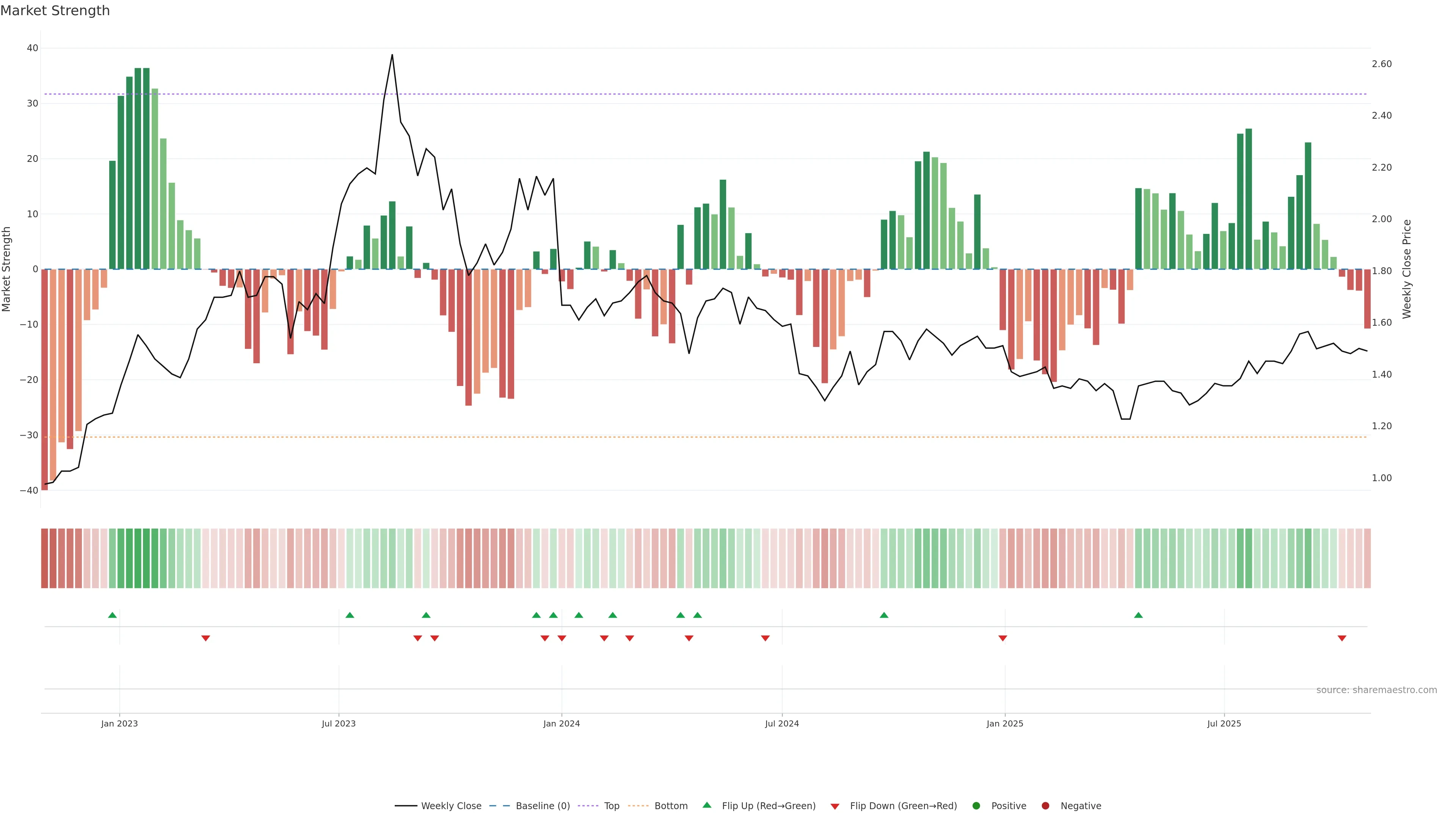Click the first green flip-up marker near Jan 2023
This screenshot has height=819, width=1456.
[x=113, y=615]
